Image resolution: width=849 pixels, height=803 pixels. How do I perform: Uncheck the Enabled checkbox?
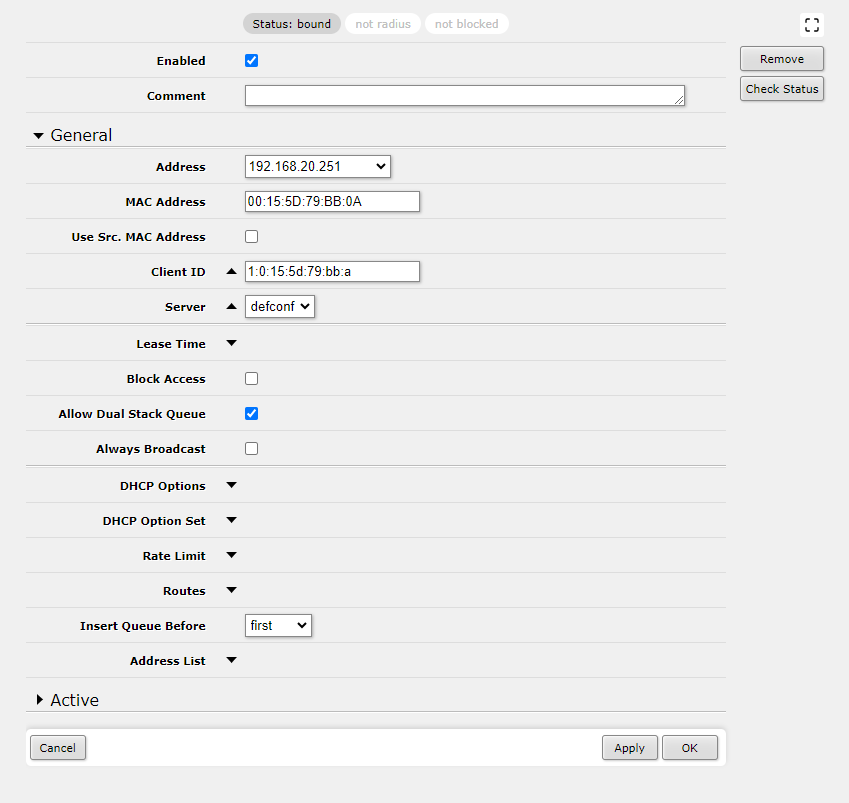click(252, 61)
